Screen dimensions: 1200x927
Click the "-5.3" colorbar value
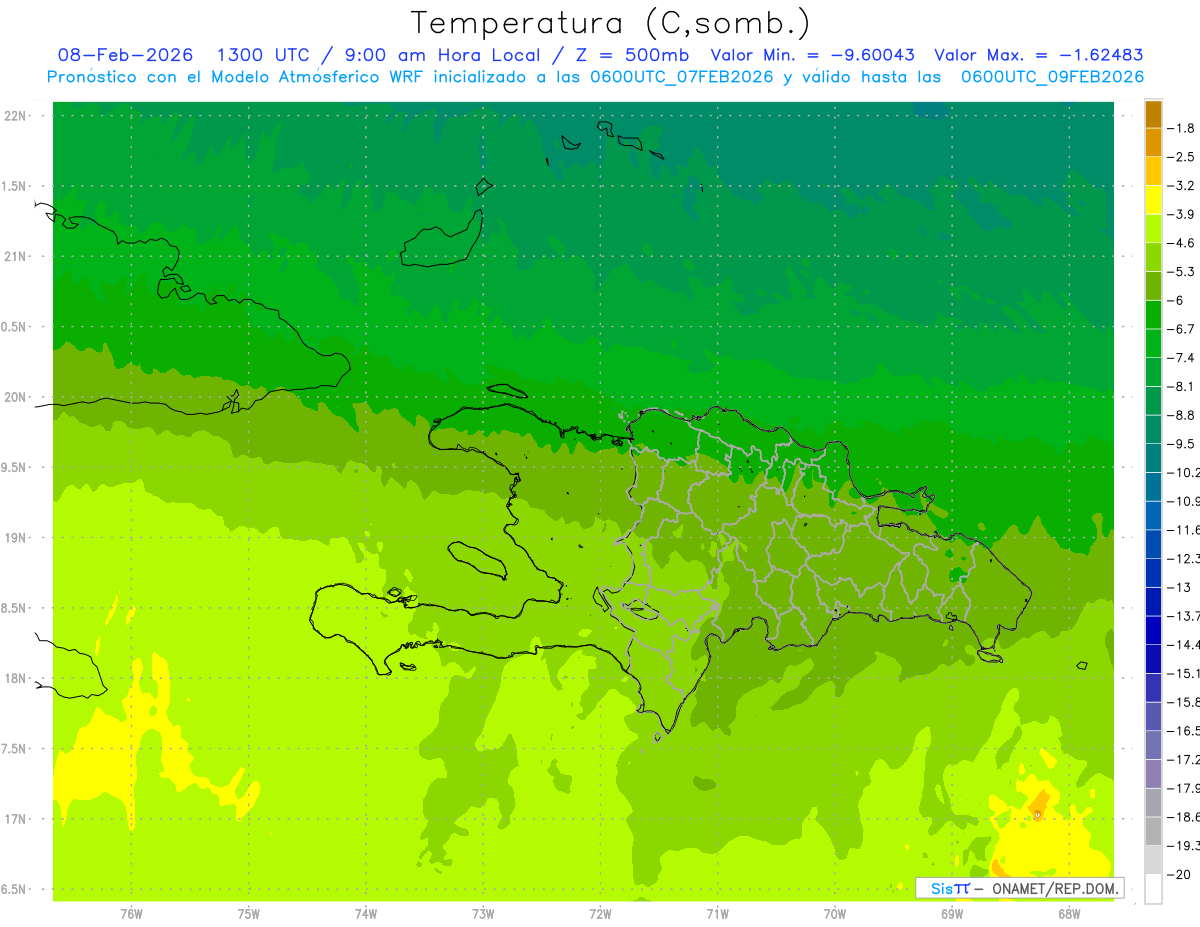pyautogui.click(x=1182, y=272)
